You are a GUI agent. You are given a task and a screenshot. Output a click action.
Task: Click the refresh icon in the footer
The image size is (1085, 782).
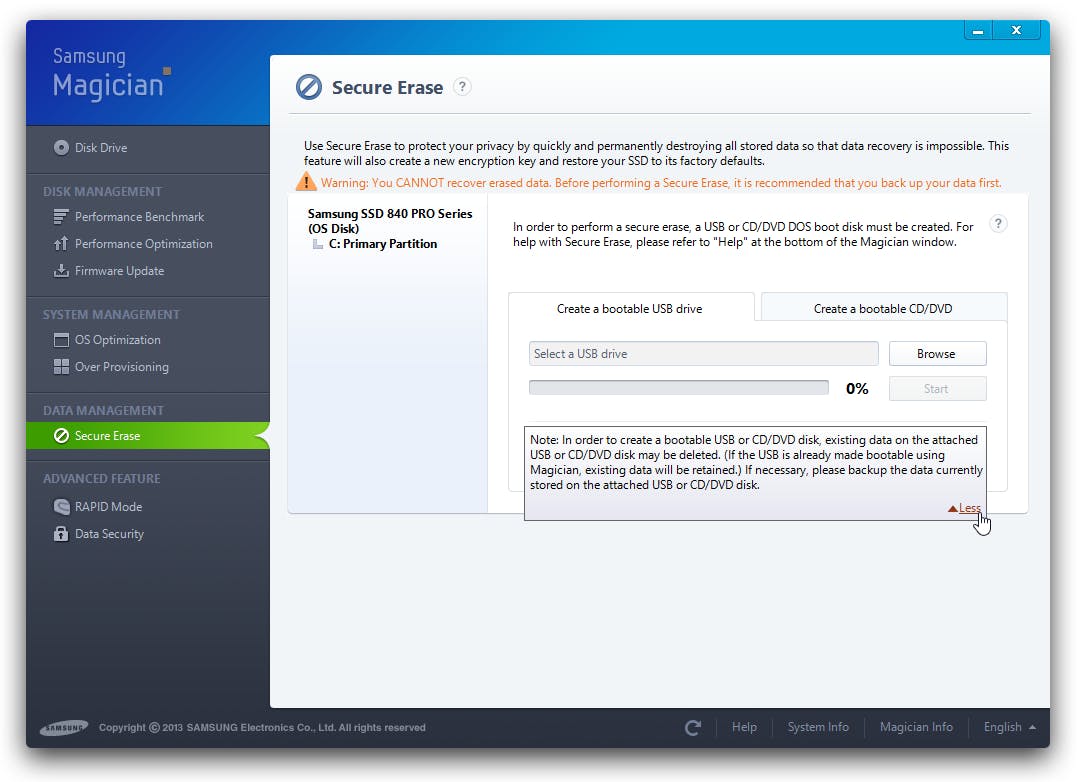pos(693,727)
